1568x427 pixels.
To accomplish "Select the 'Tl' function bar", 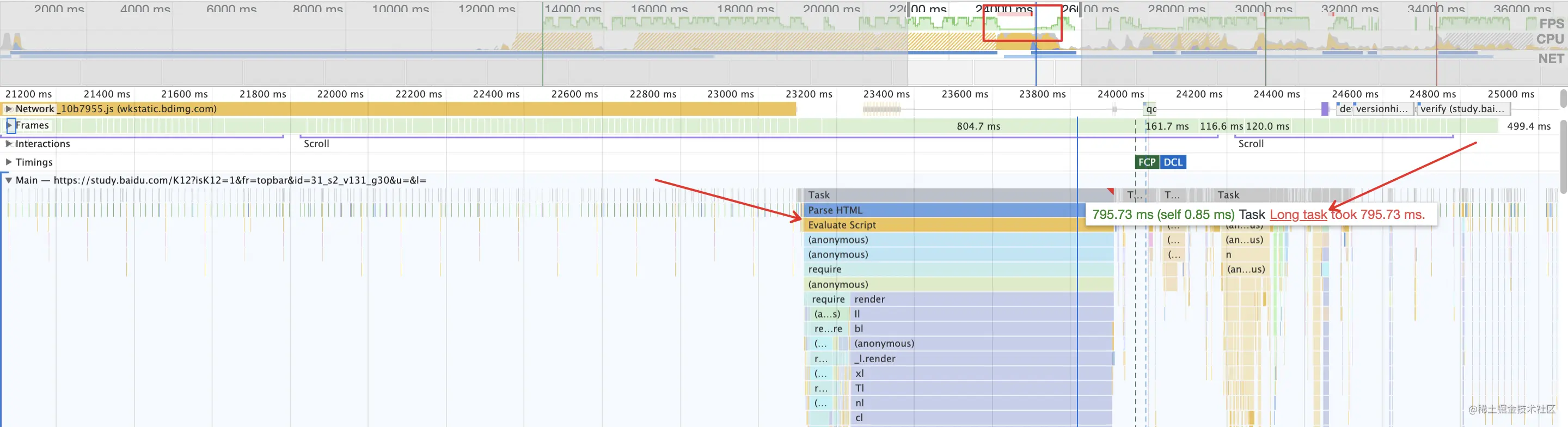I will [982, 388].
